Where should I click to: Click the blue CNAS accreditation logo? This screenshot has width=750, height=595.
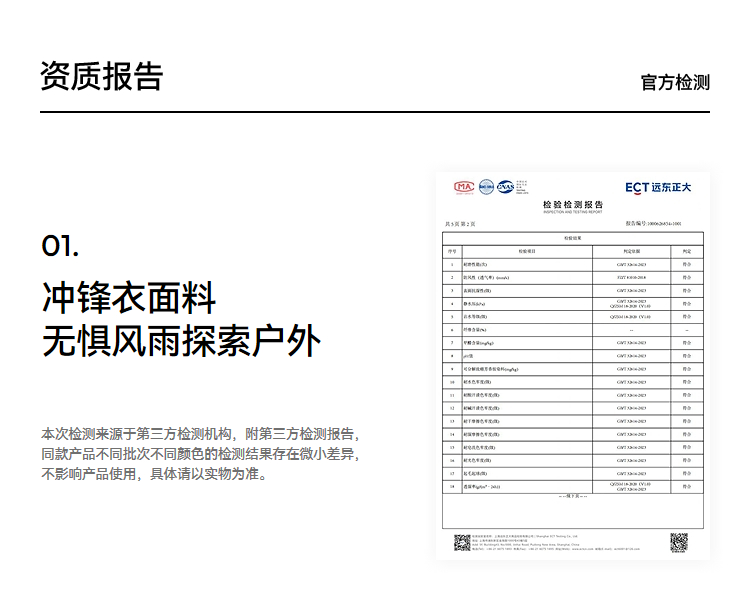(x=506, y=187)
